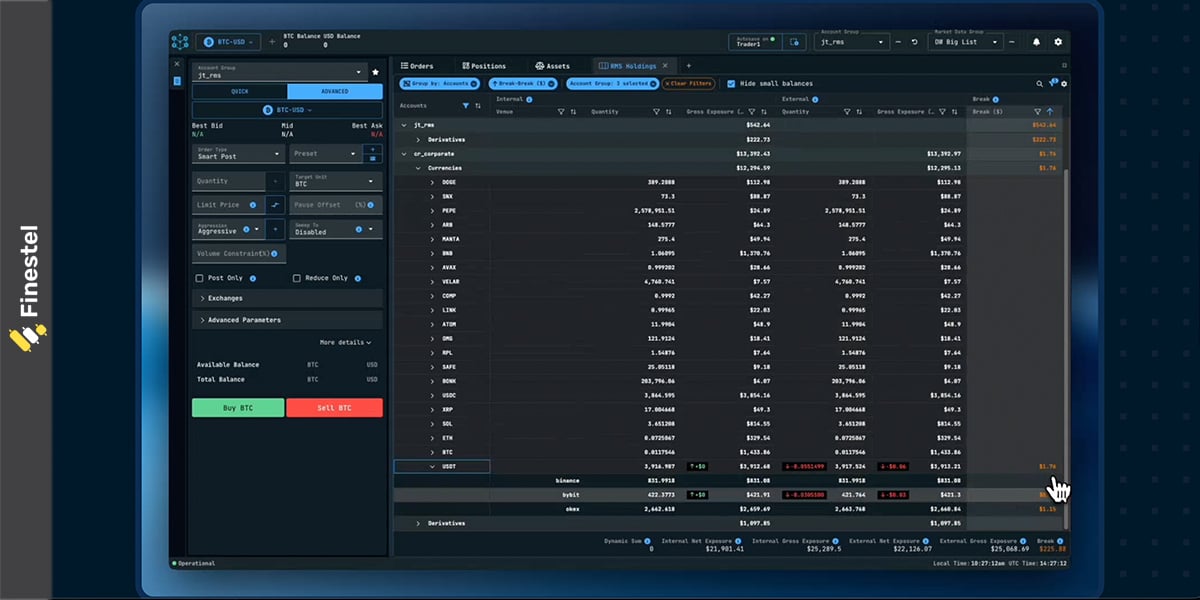Enable the Post Only checkbox
Viewport: 1200px width, 600px height.
(198, 278)
